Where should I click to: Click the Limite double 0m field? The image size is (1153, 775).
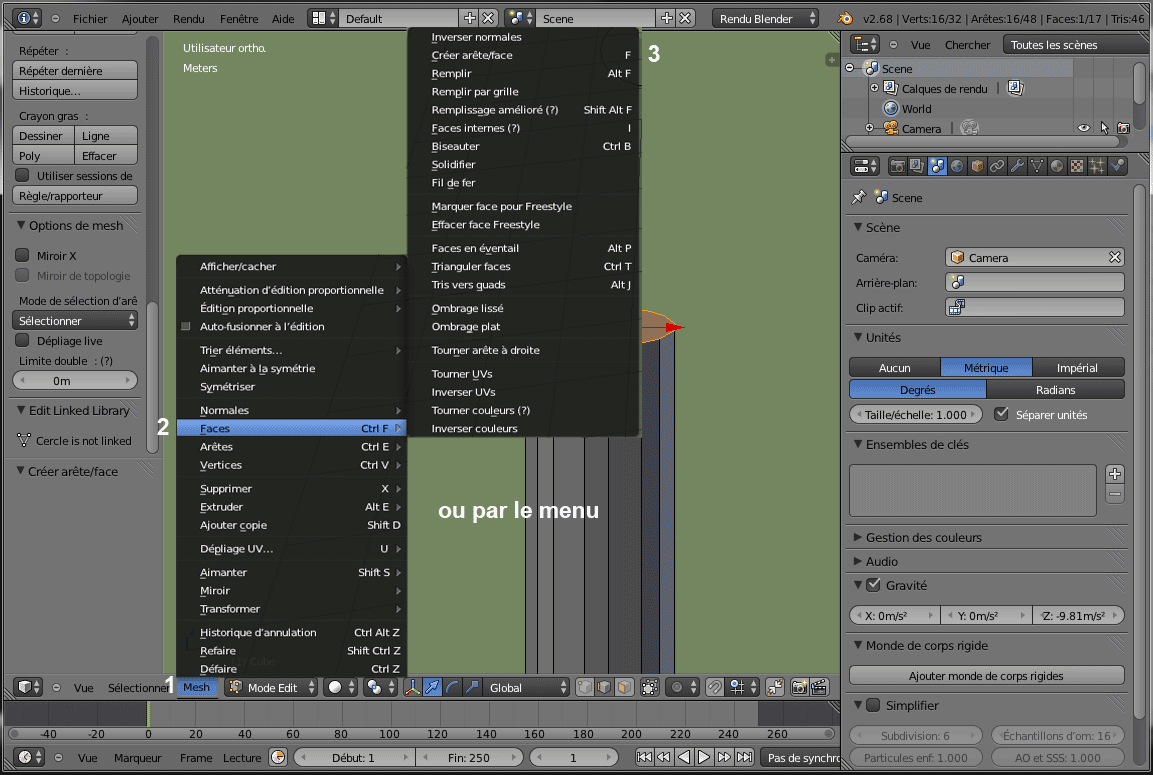(x=75, y=380)
